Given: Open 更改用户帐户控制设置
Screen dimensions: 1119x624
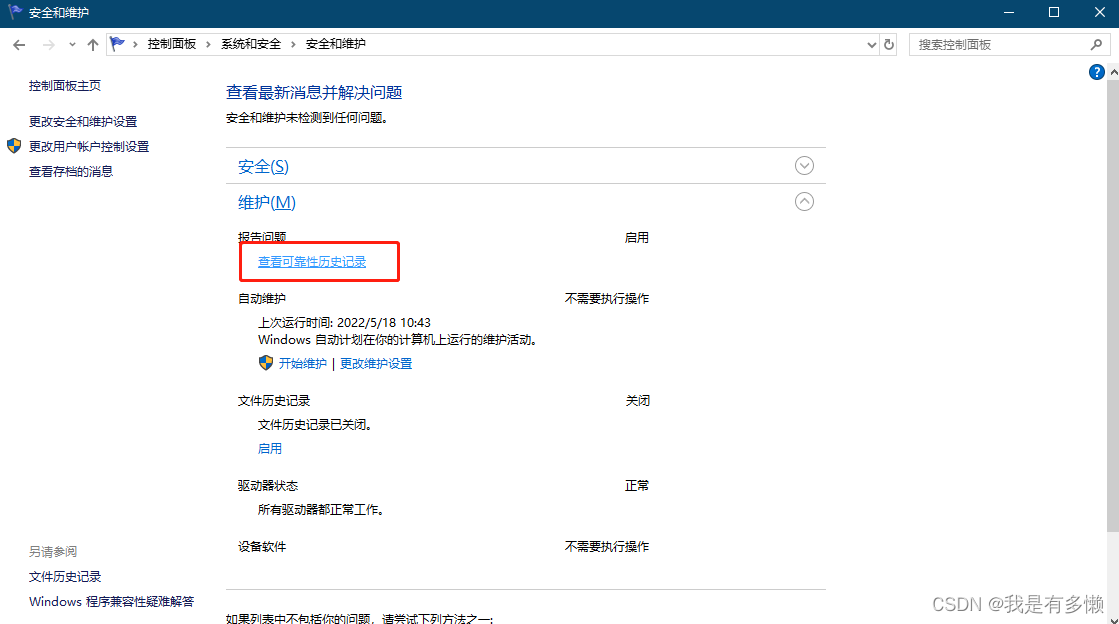Looking at the screenshot, I should [x=89, y=146].
